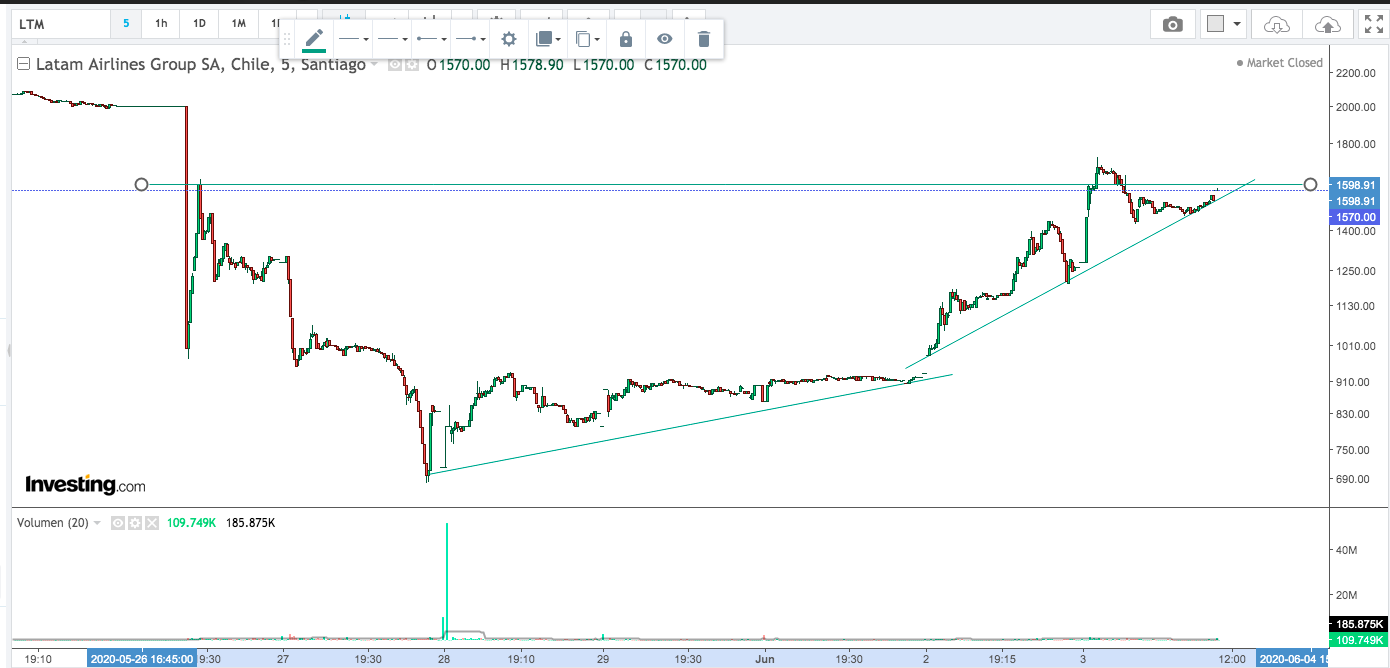Collapse the Latam Airlines legend with minus box
The height and width of the screenshot is (668, 1390).
(x=23, y=65)
